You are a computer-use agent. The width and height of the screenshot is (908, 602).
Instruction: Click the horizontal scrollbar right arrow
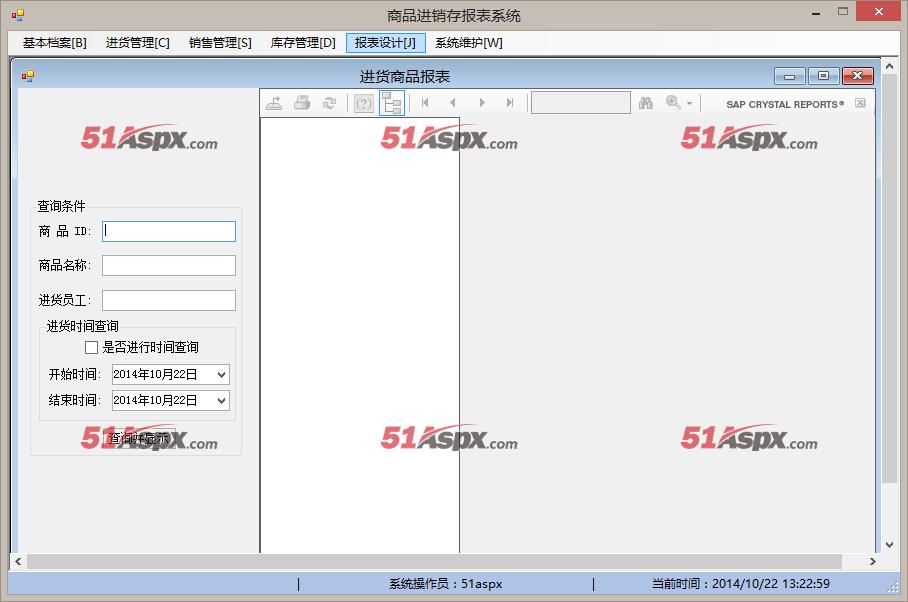[x=872, y=561]
